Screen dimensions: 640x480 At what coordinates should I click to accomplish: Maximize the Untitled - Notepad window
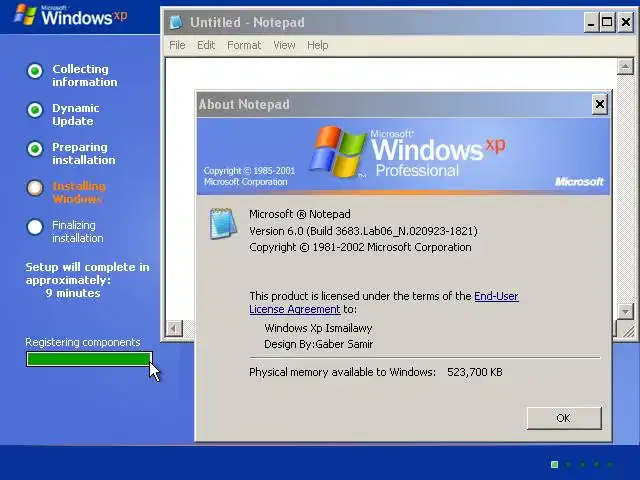click(x=607, y=22)
